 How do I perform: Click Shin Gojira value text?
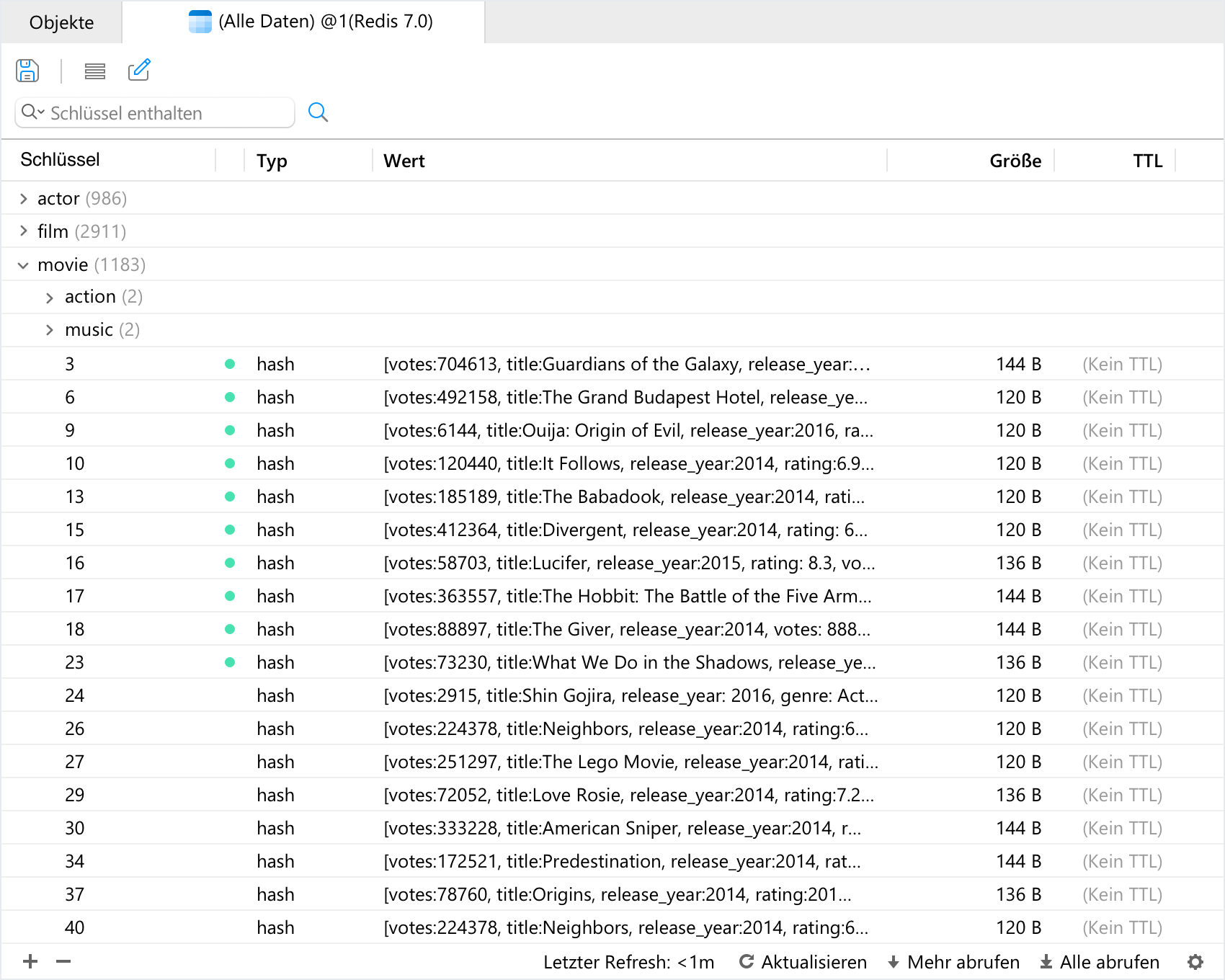pyautogui.click(x=631, y=695)
